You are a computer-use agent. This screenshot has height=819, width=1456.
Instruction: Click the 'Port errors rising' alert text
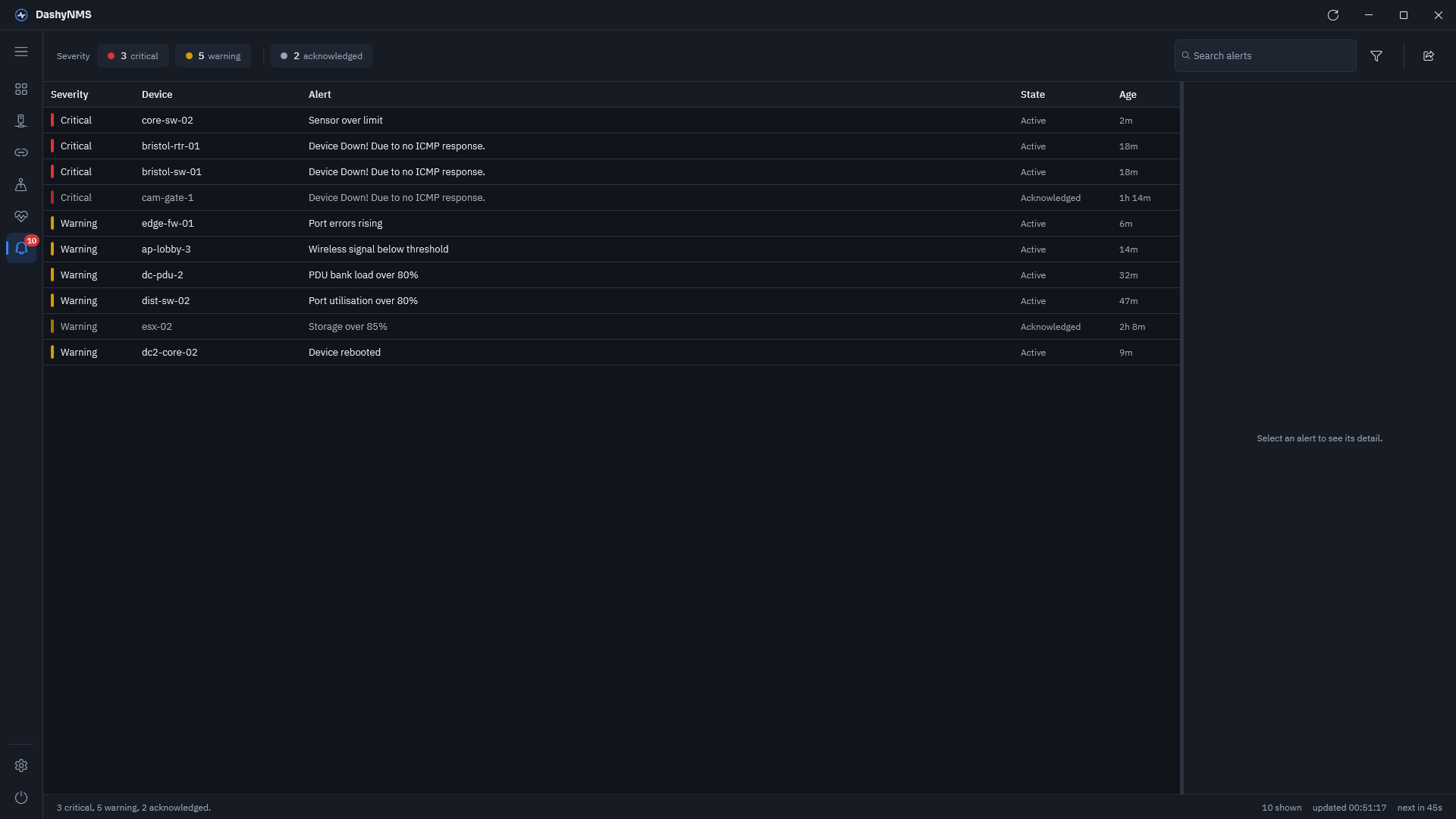(345, 224)
